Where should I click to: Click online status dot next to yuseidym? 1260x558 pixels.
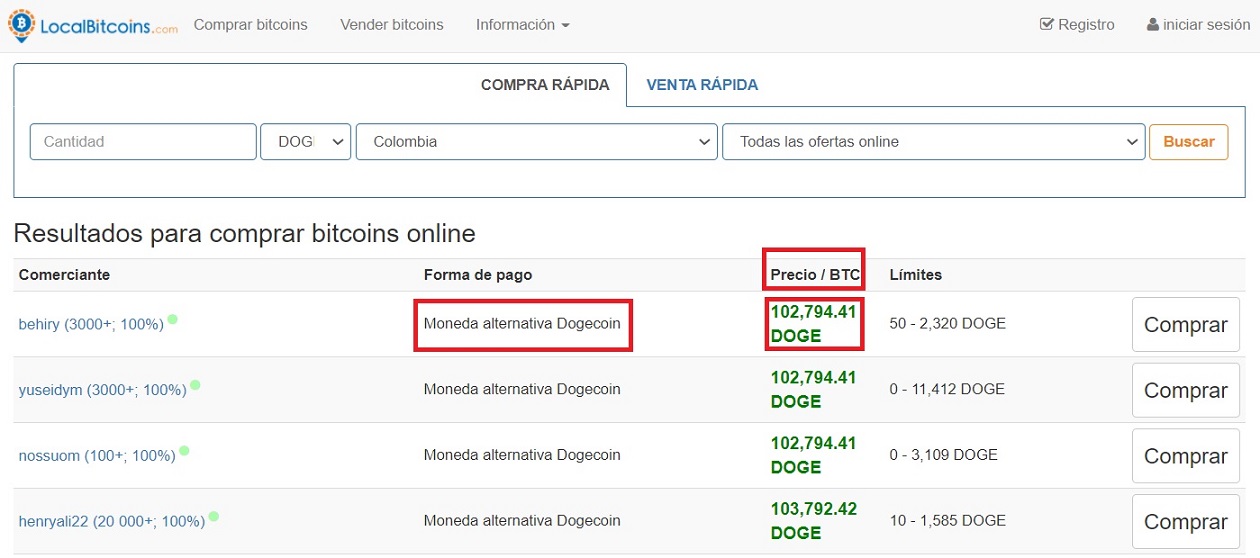coord(195,385)
